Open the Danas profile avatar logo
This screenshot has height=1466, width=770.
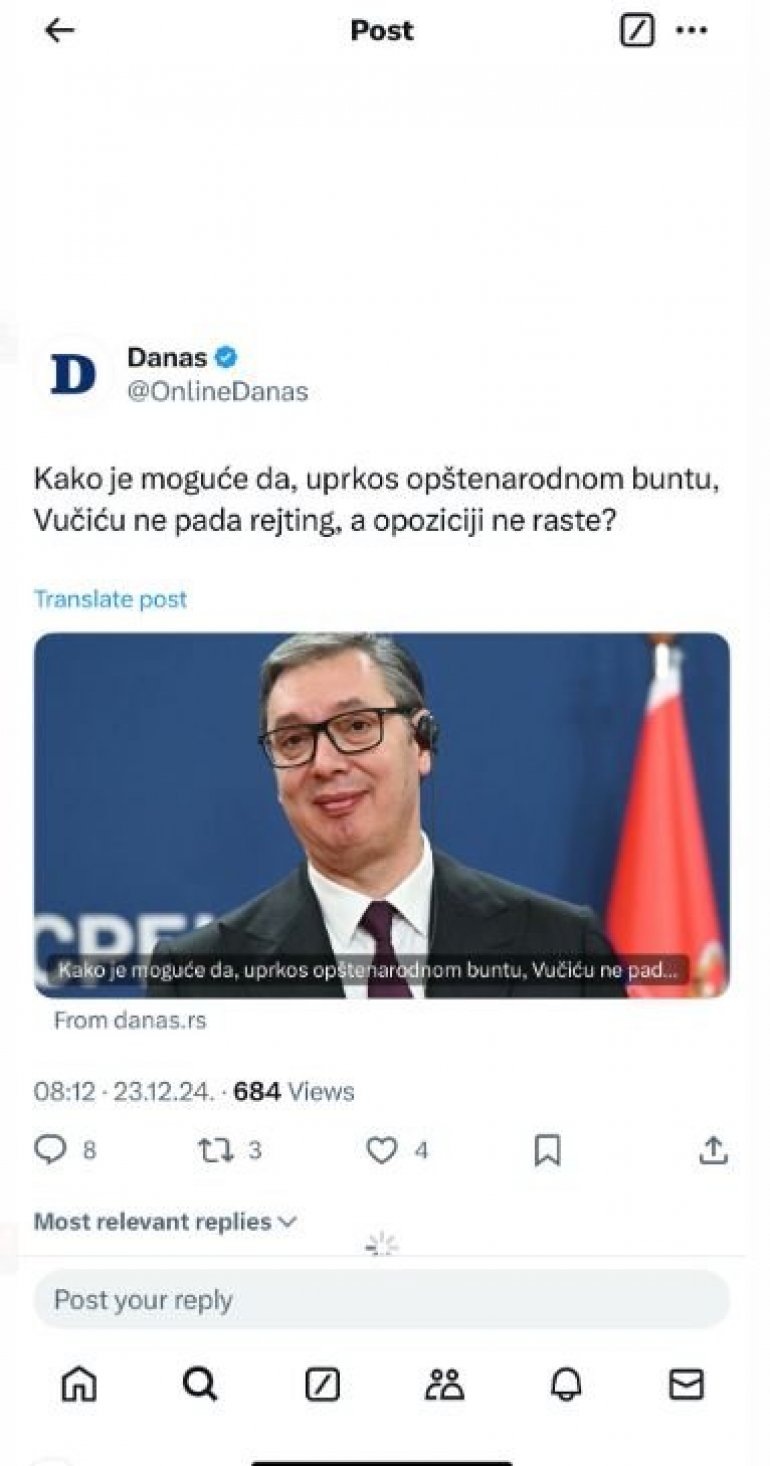[x=72, y=374]
